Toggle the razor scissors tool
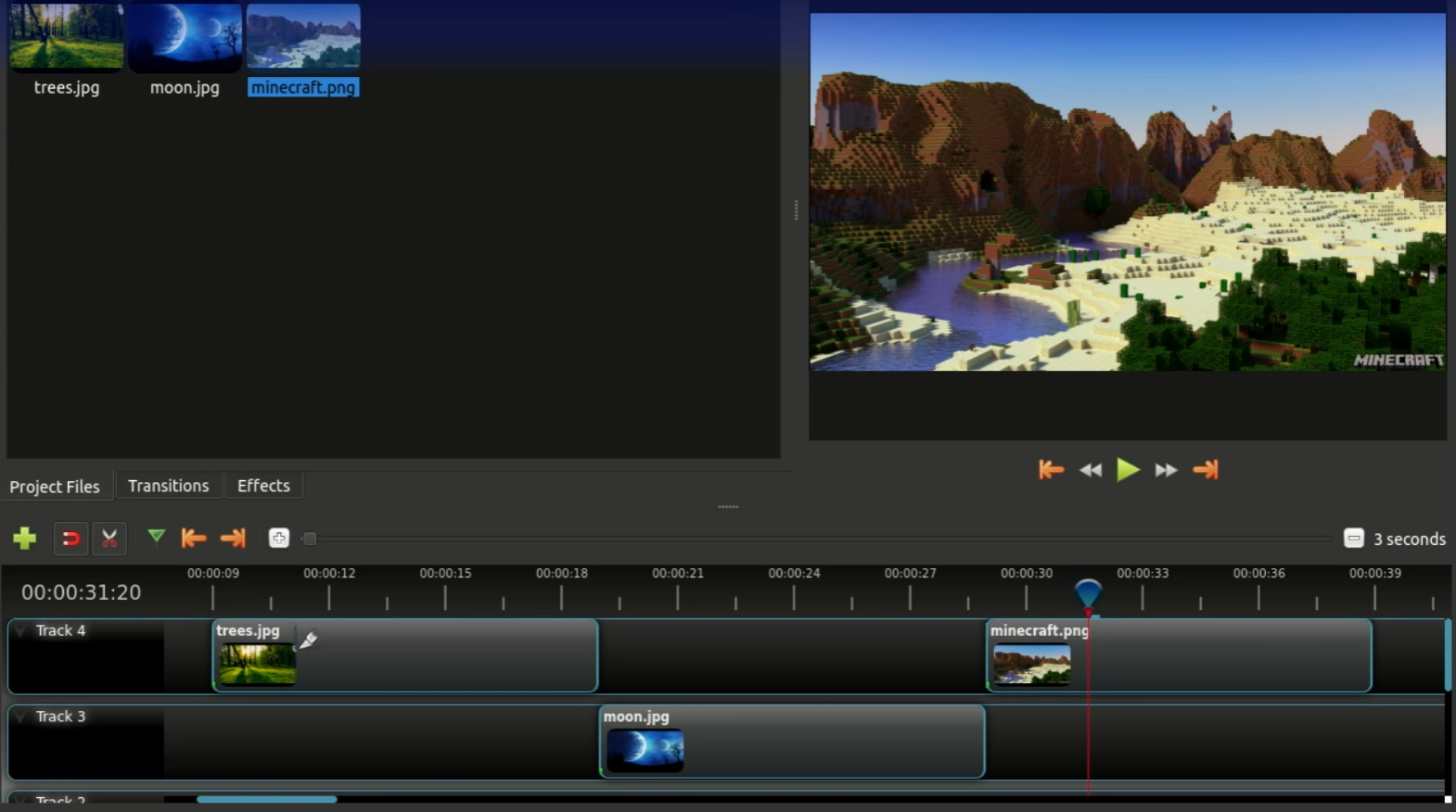Screen dimensions: 1456x812 pos(109,539)
